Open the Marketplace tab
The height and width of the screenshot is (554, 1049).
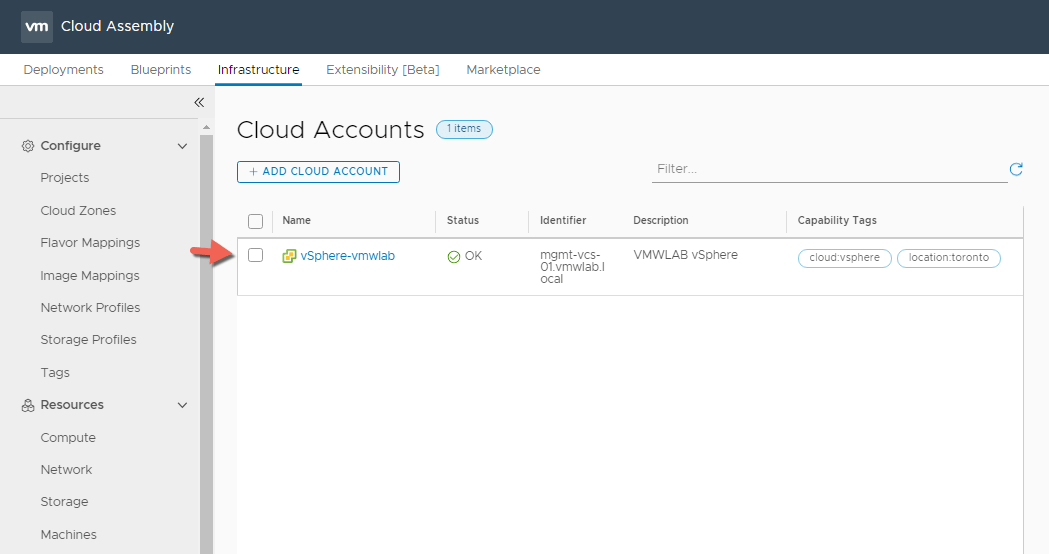pyautogui.click(x=503, y=70)
